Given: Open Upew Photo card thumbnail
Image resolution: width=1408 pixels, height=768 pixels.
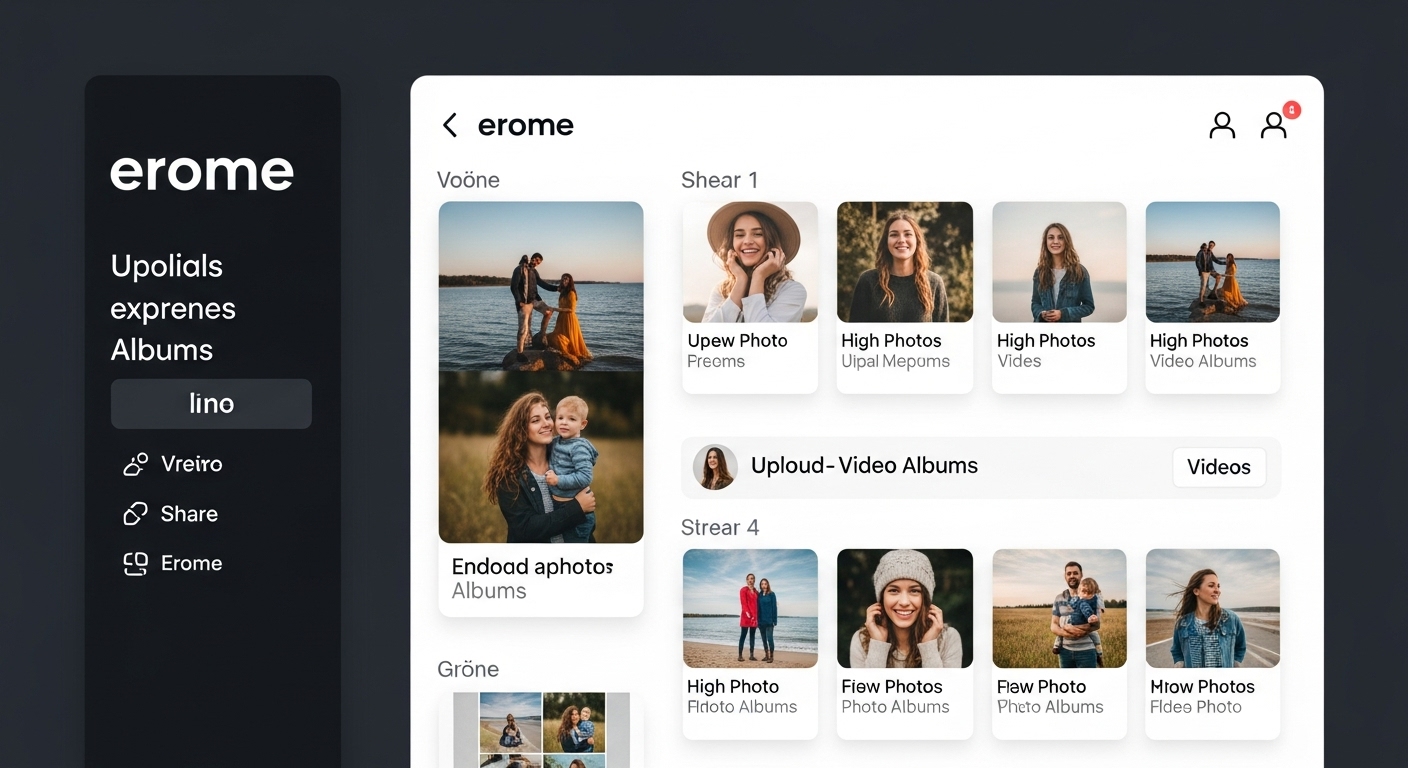Looking at the screenshot, I should click(x=750, y=262).
